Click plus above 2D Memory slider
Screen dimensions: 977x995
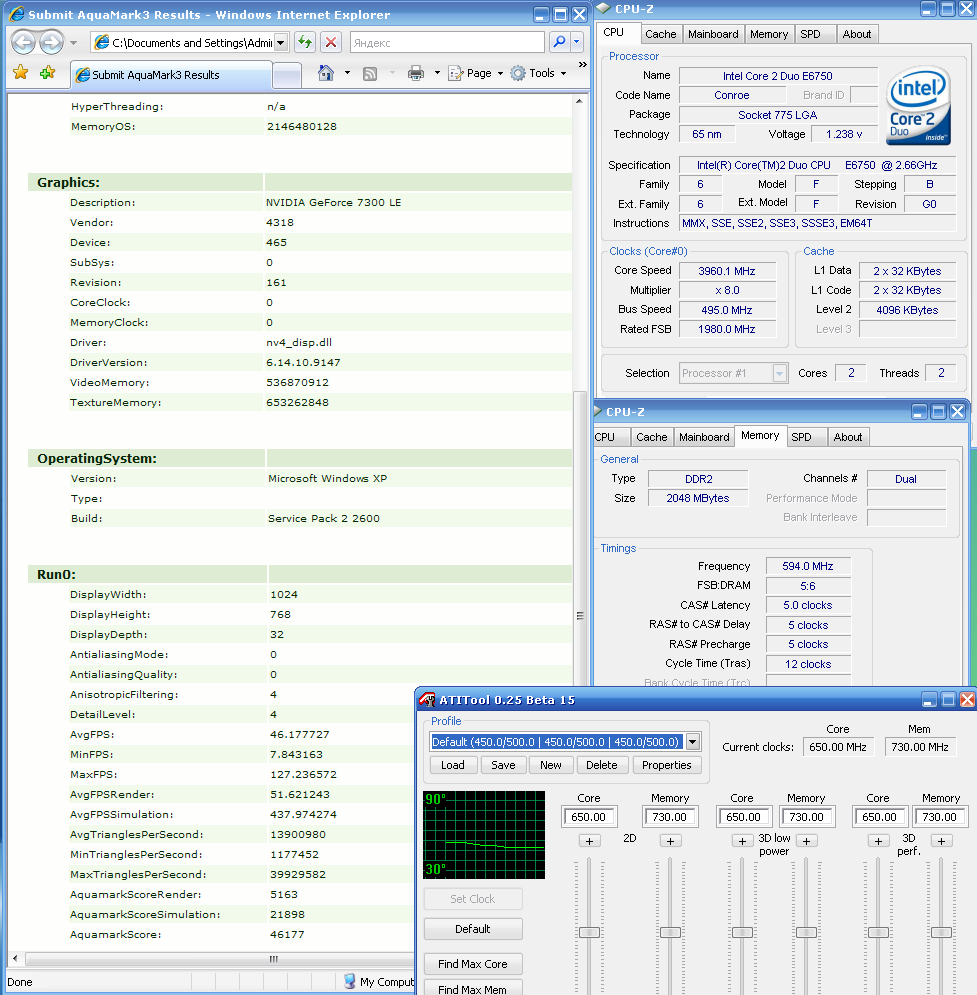point(671,841)
